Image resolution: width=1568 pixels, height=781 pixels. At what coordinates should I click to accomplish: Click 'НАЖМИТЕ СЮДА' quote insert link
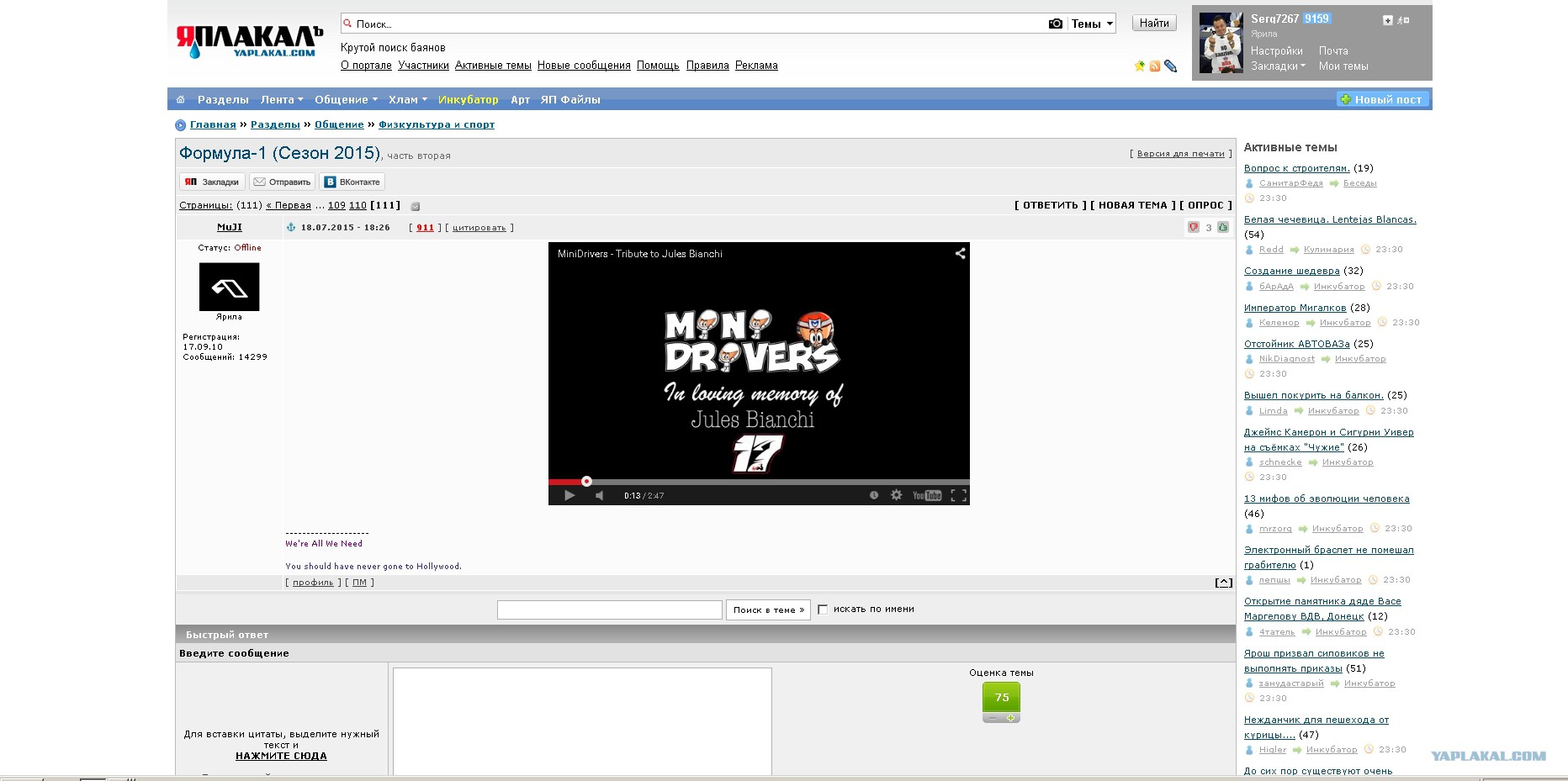tap(281, 756)
